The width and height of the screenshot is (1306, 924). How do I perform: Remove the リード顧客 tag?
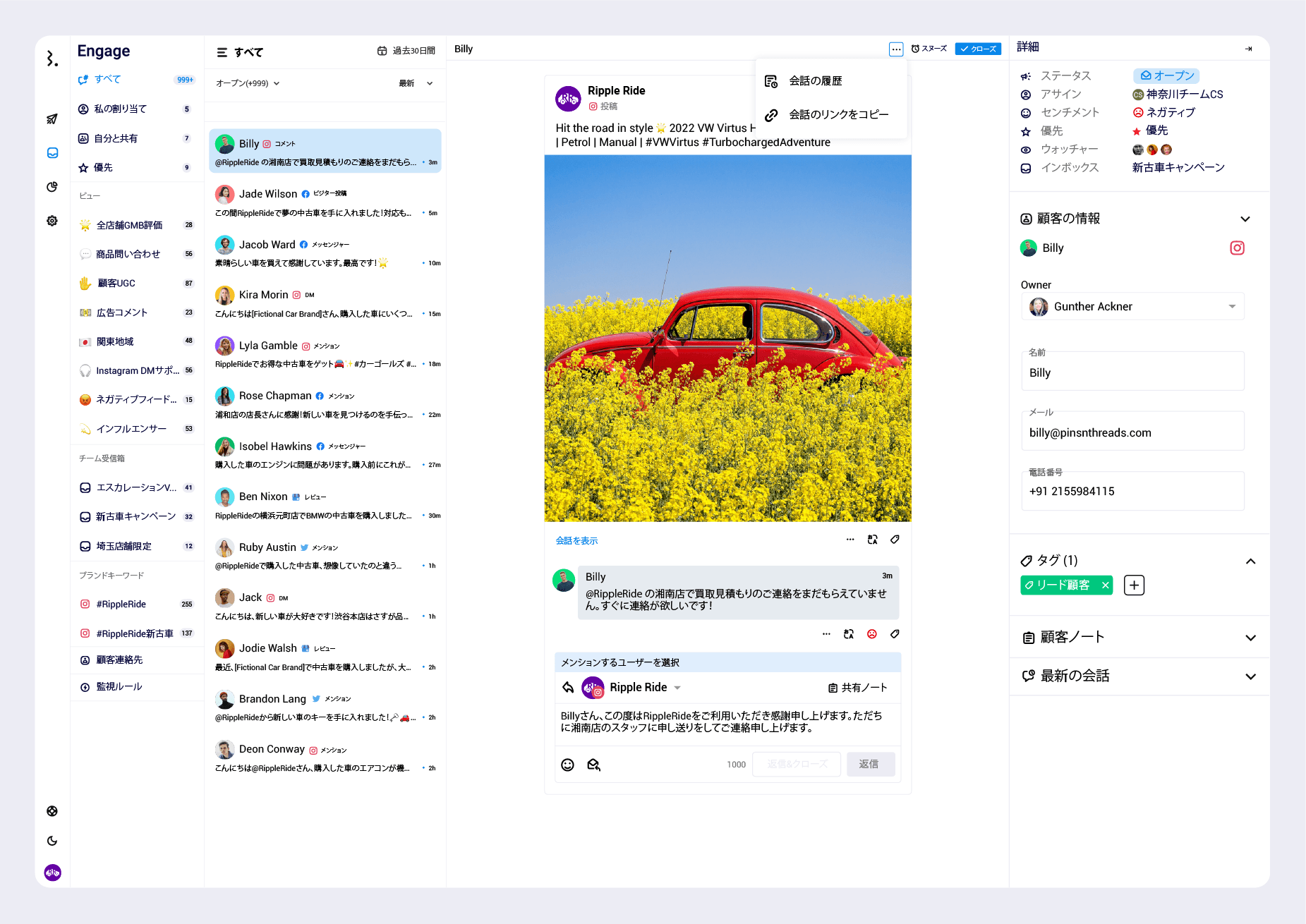1105,585
